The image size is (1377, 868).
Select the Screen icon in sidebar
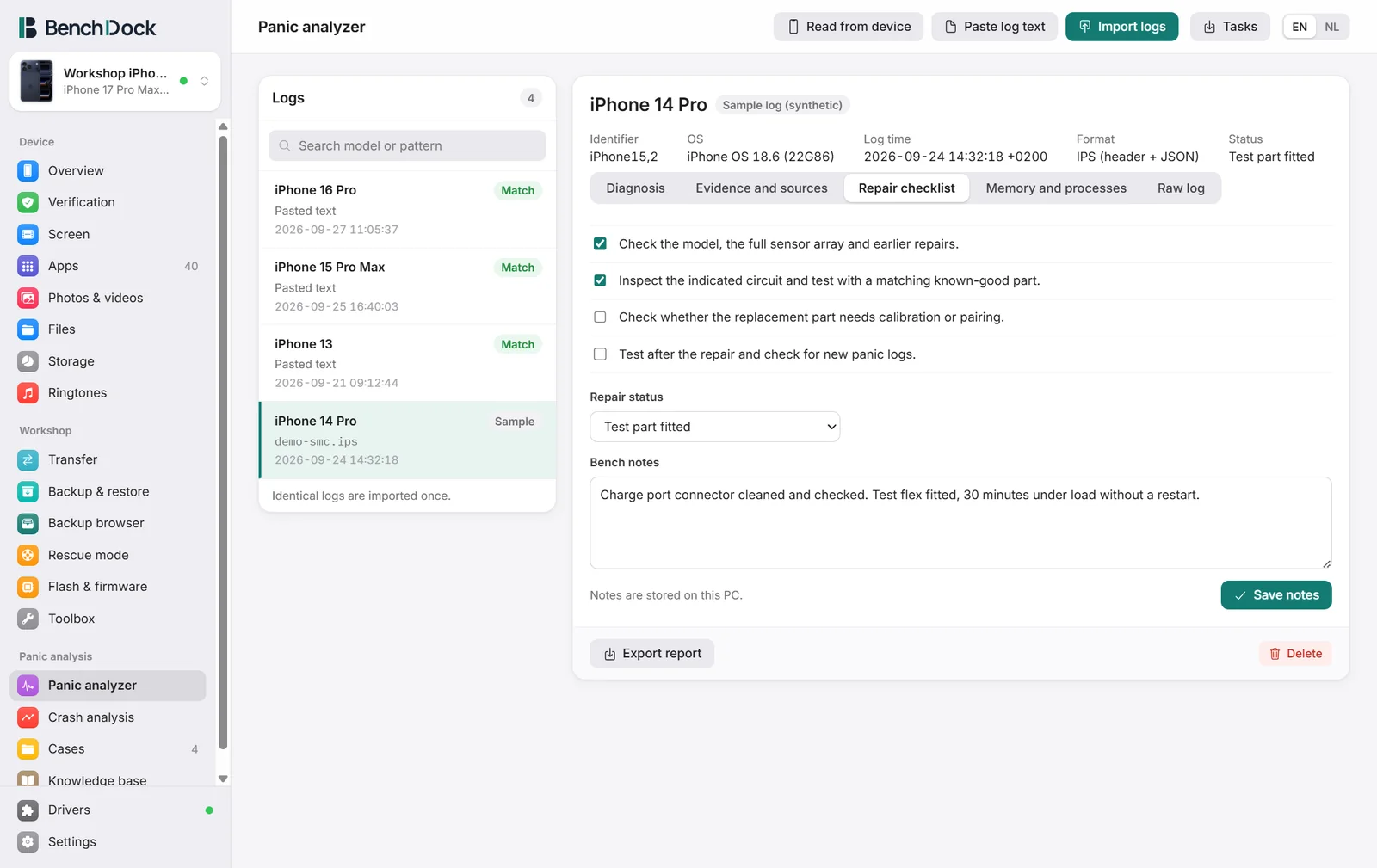point(28,234)
